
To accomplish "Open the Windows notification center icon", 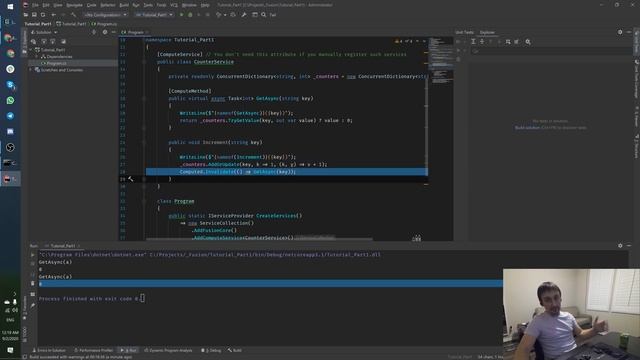I will point(10,350).
